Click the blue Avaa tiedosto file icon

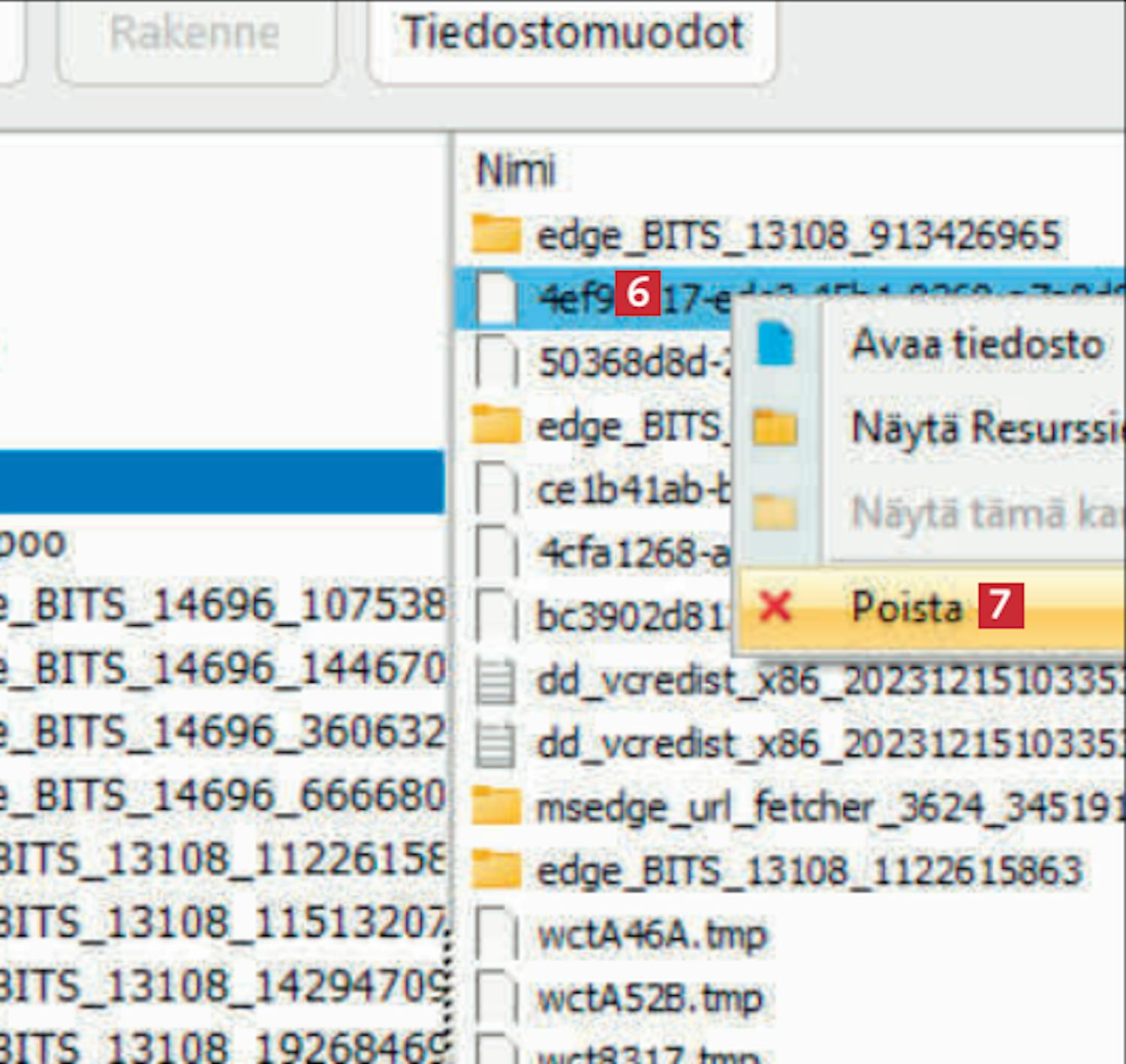[775, 344]
